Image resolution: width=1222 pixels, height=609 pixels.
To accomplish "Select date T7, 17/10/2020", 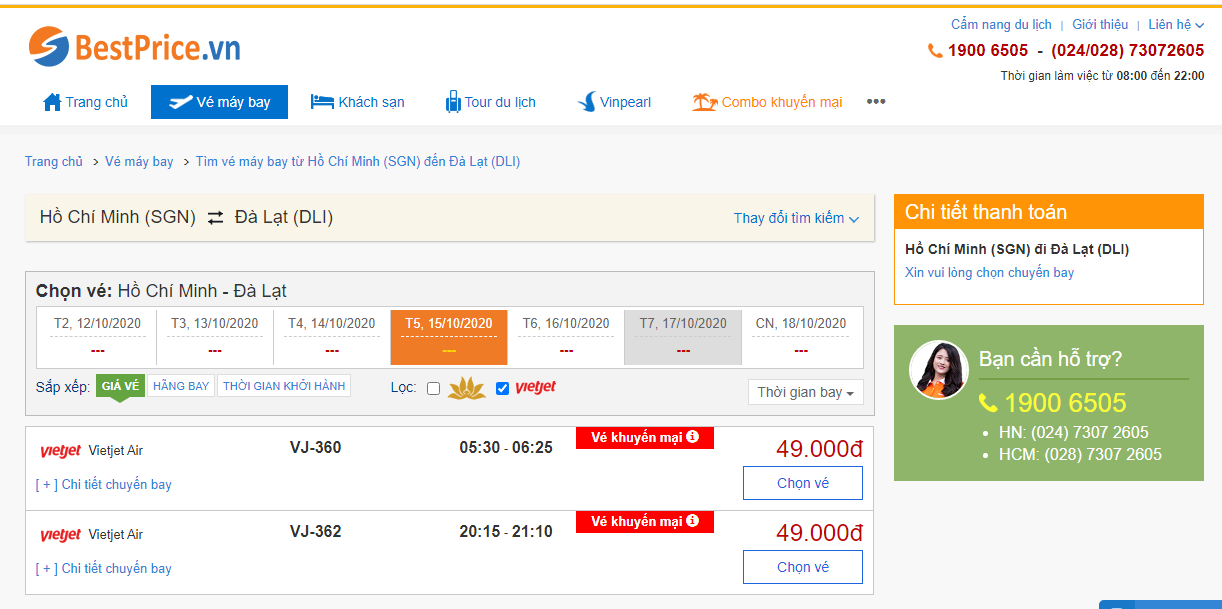I will (683, 337).
